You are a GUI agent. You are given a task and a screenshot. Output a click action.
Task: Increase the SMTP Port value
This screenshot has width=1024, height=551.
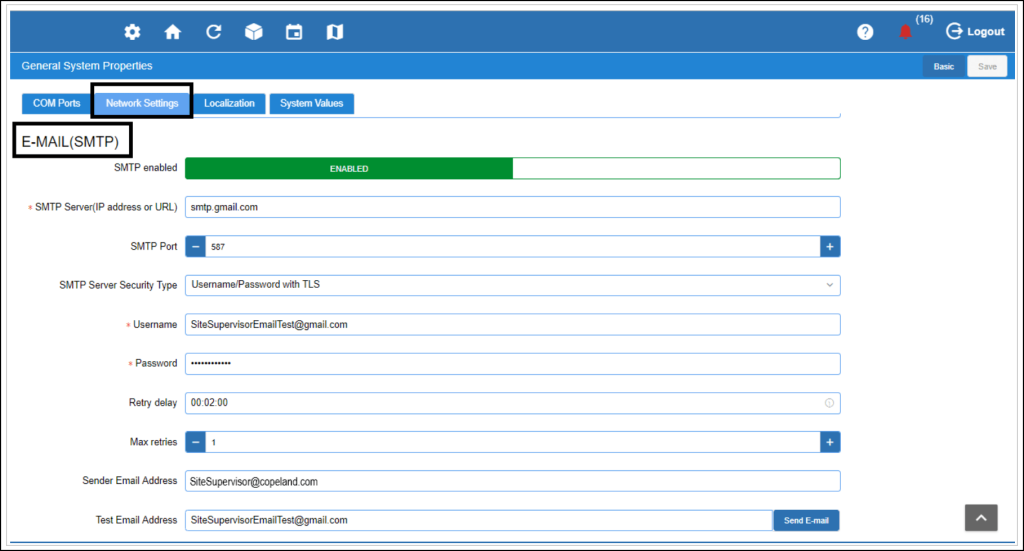point(829,246)
